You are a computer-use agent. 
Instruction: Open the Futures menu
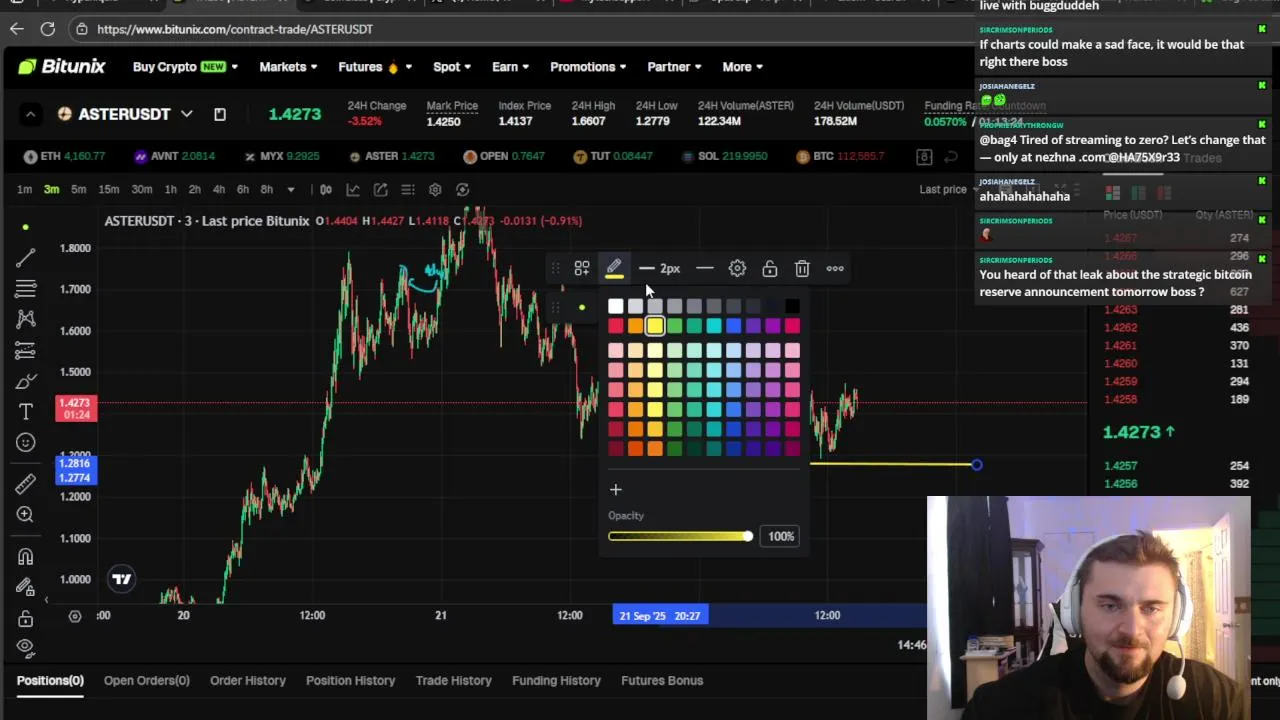(x=374, y=67)
